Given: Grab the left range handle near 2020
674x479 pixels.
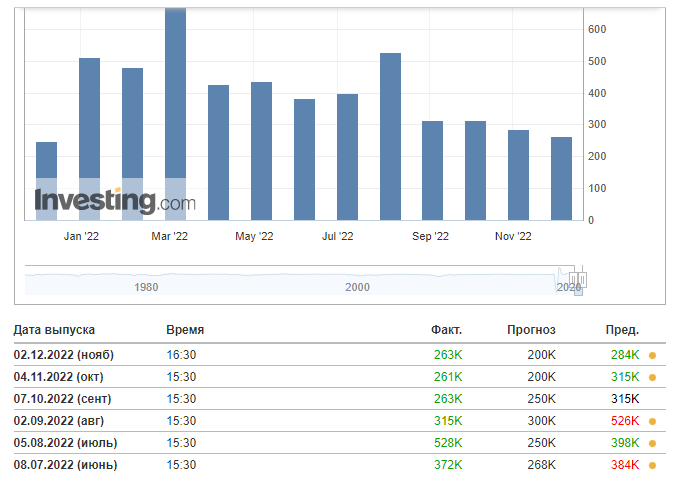Looking at the screenshot, I should pyautogui.click(x=573, y=280).
